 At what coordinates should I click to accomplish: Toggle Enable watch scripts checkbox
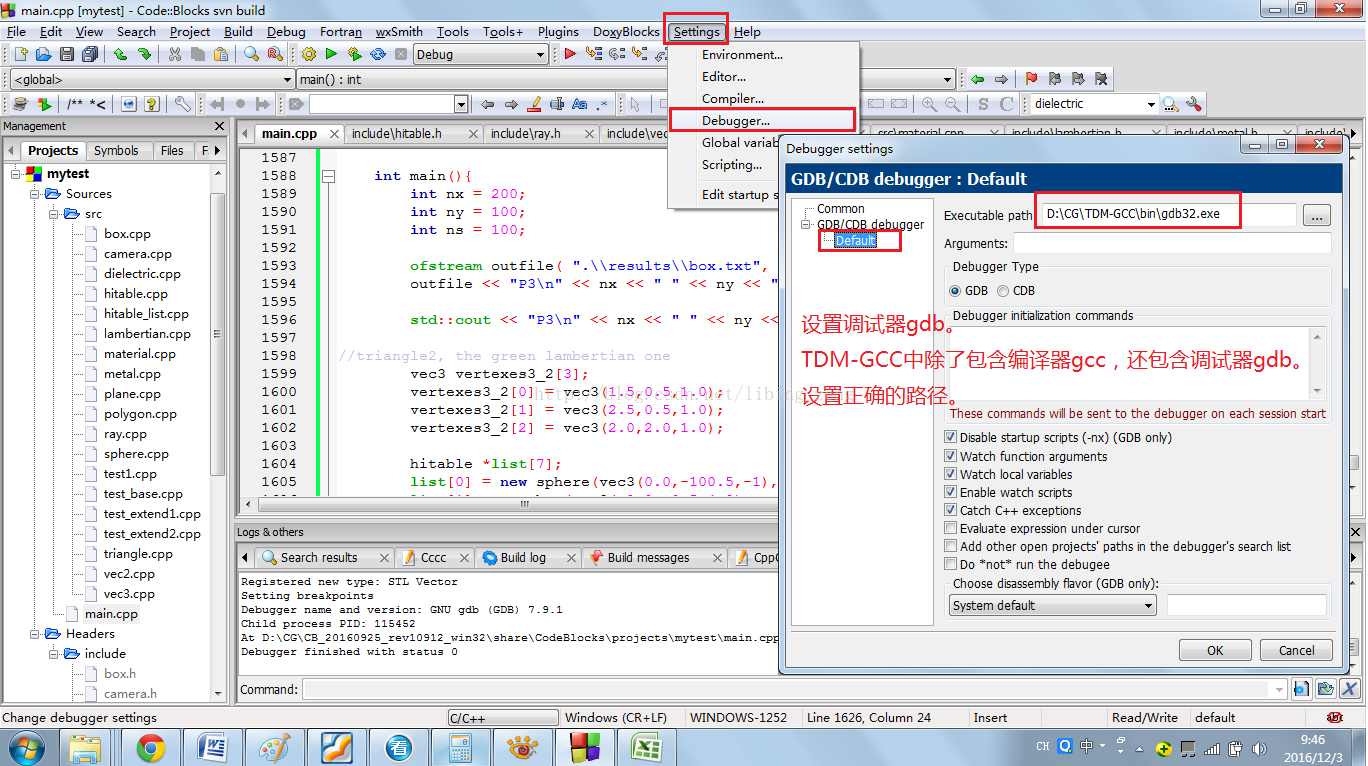pyautogui.click(x=951, y=492)
